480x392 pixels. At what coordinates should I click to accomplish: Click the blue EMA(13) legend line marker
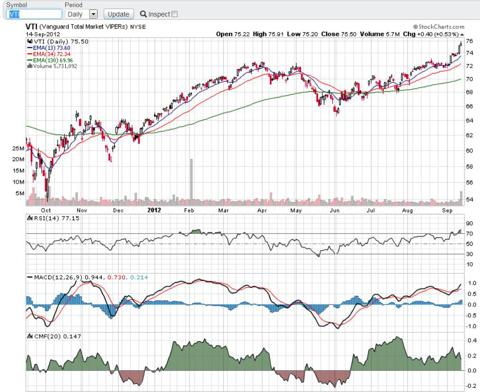point(30,48)
